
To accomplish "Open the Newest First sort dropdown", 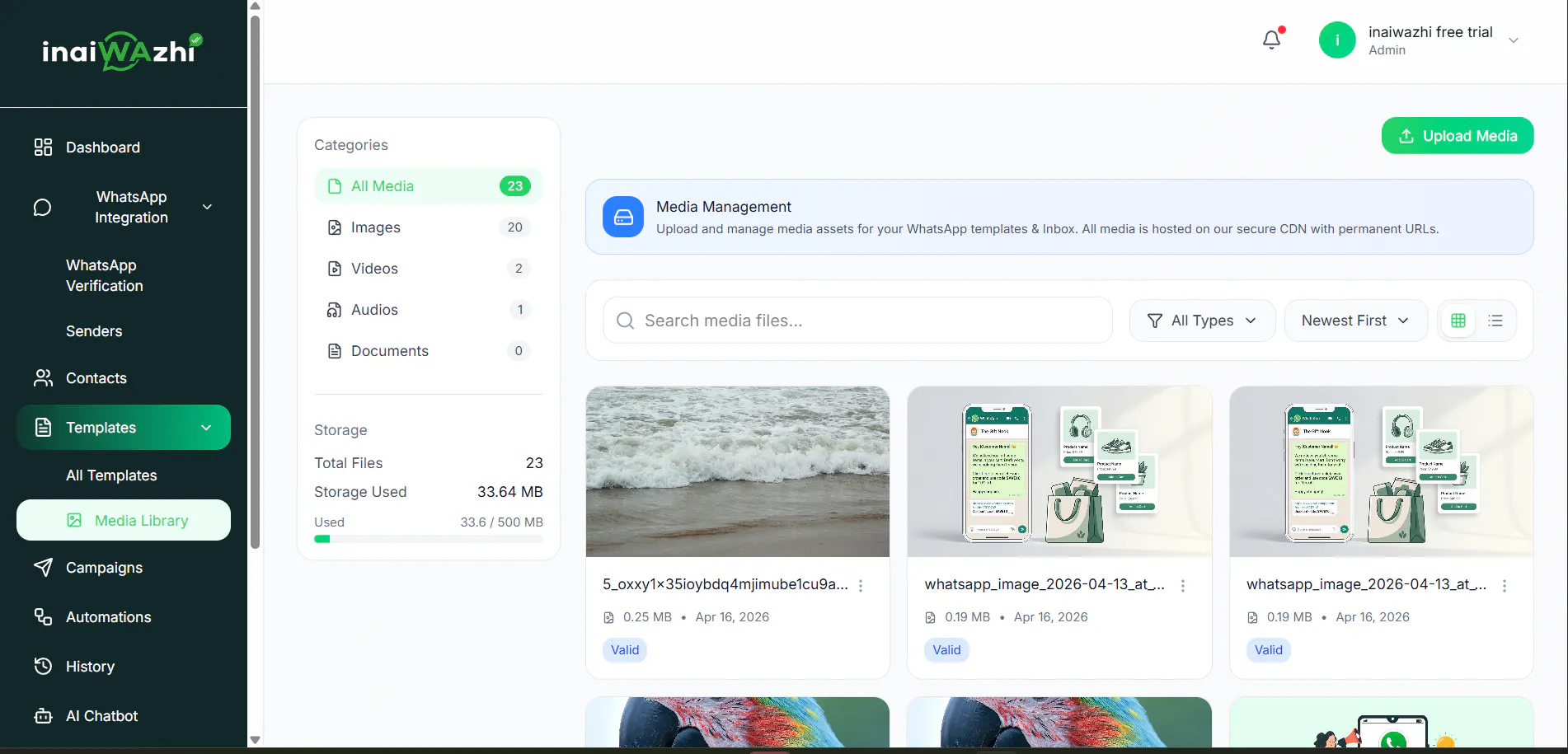I will [x=1355, y=321].
